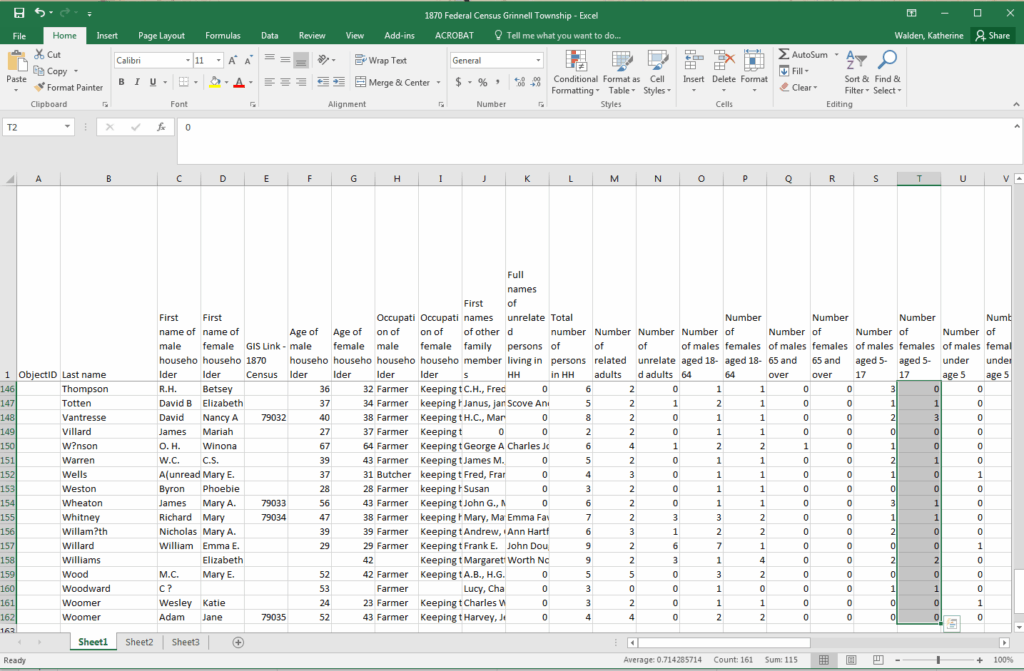Screen dimensions: 1024x671
Task: Increase indent in alignment group
Action: pyautogui.click(x=338, y=82)
